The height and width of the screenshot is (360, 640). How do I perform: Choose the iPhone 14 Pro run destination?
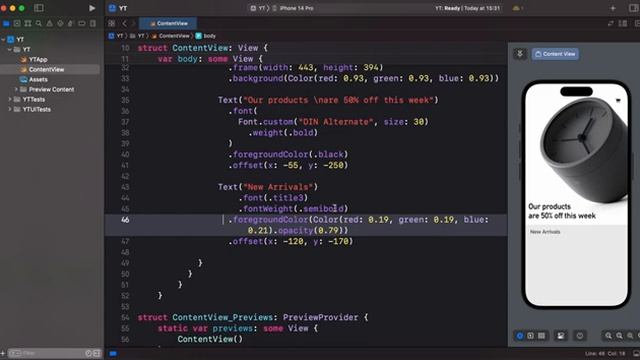[x=293, y=8]
